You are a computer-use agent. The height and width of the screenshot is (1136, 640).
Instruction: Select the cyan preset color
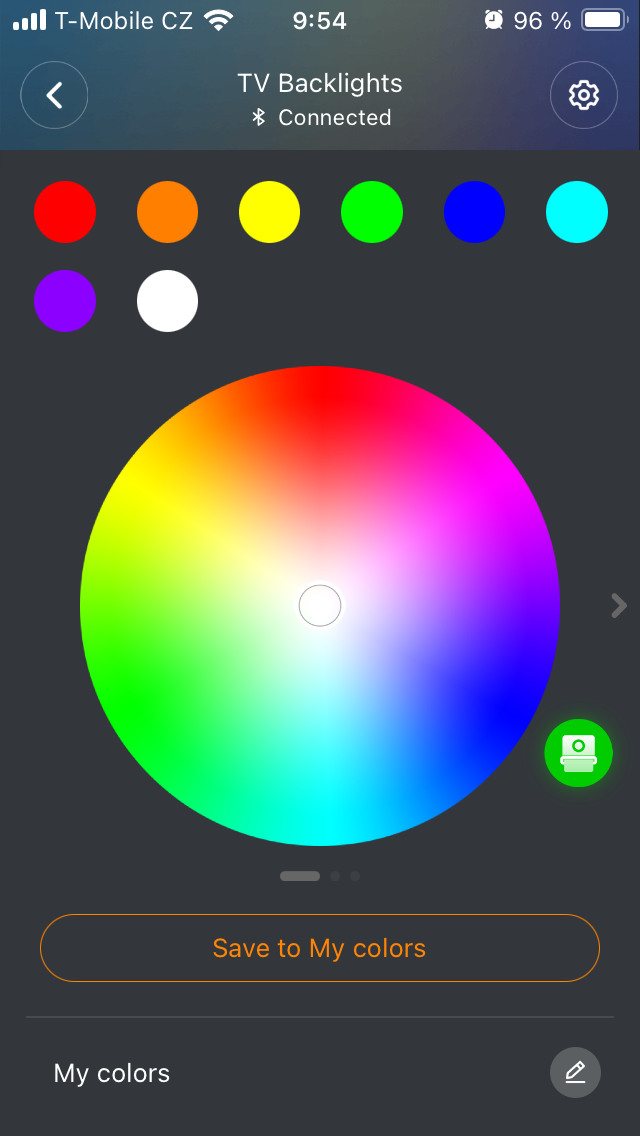coord(577,212)
